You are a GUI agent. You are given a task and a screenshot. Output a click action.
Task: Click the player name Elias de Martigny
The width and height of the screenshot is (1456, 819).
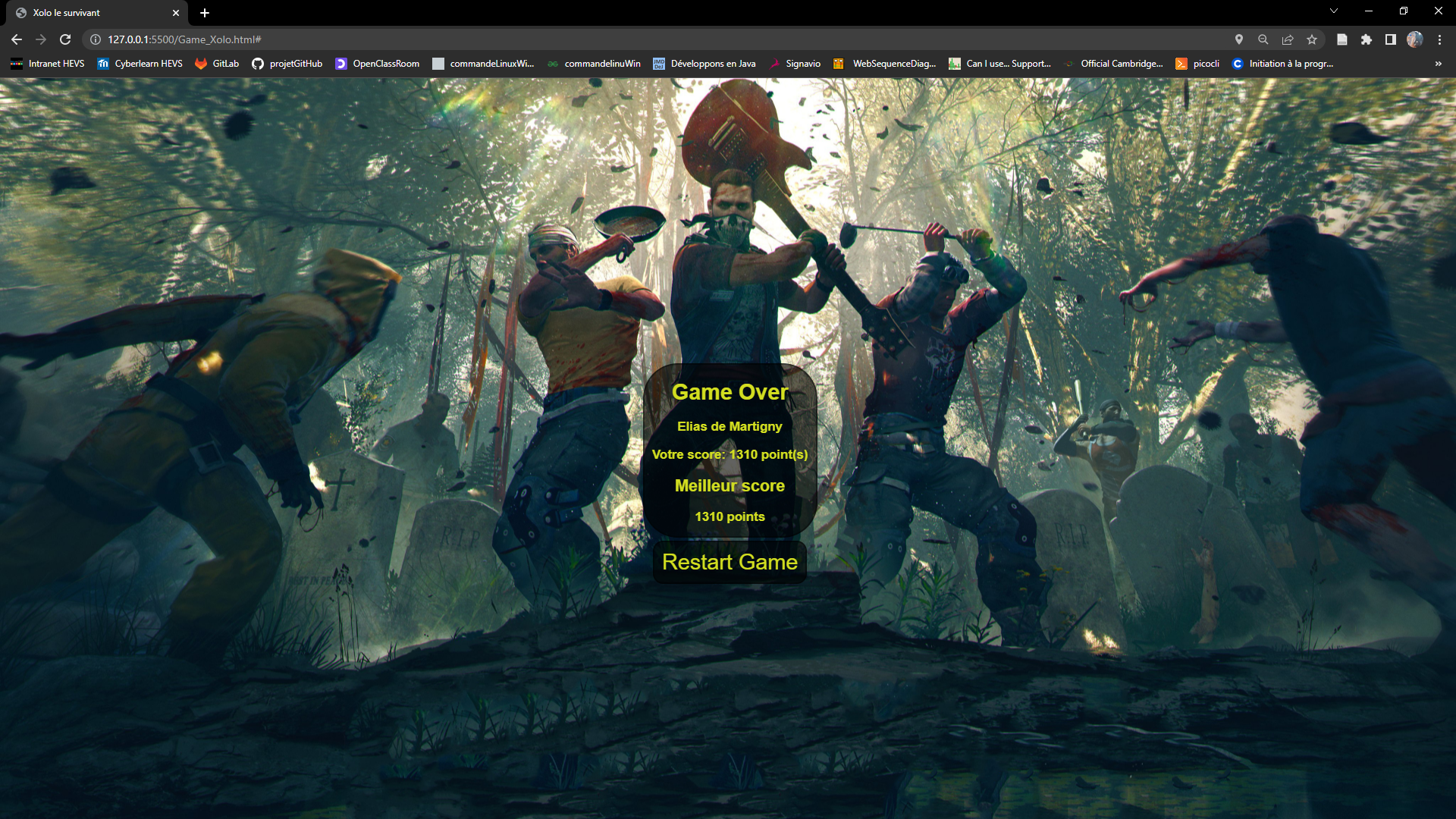pos(730,426)
